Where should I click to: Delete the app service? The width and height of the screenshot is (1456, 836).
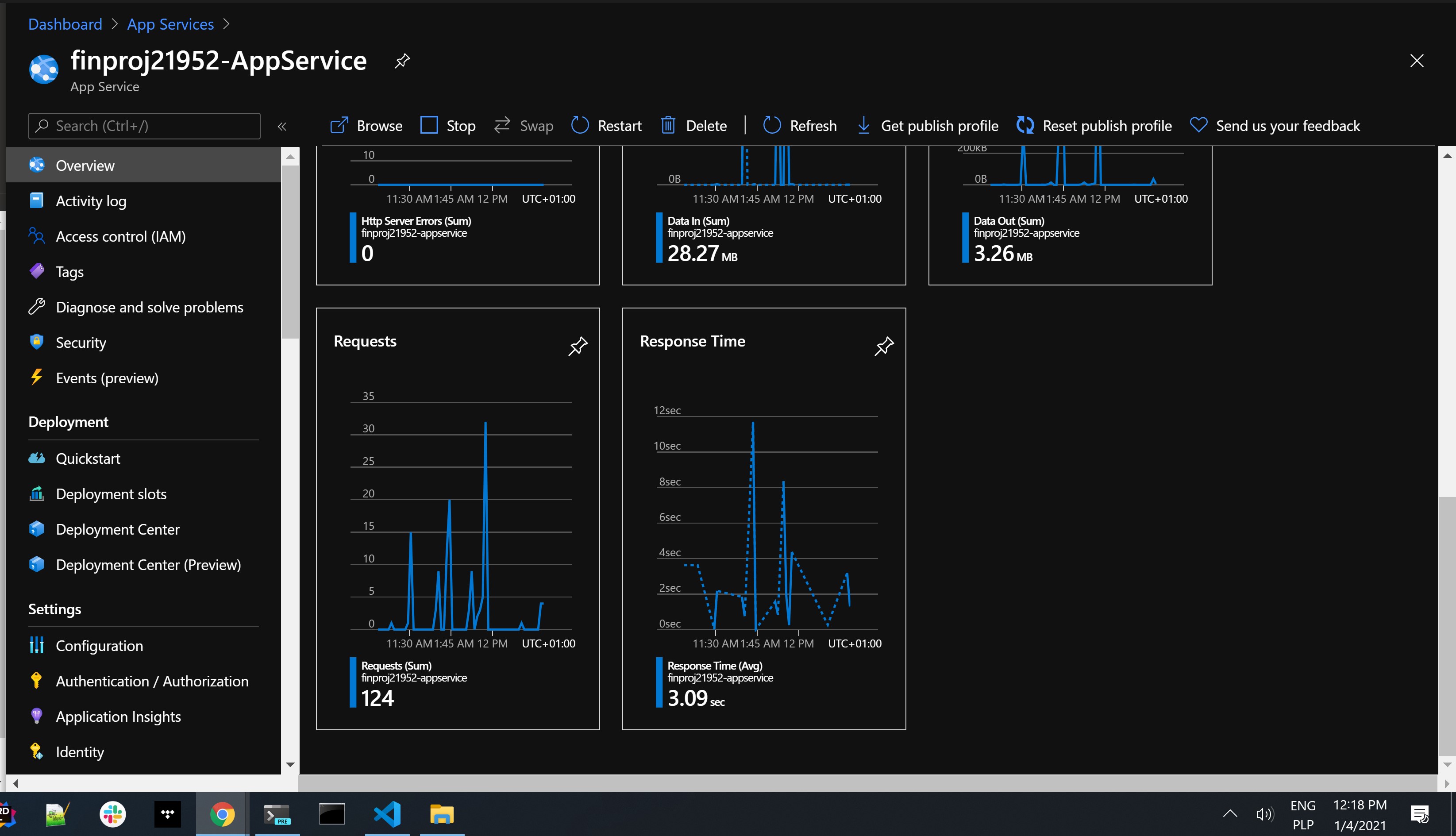coord(693,126)
